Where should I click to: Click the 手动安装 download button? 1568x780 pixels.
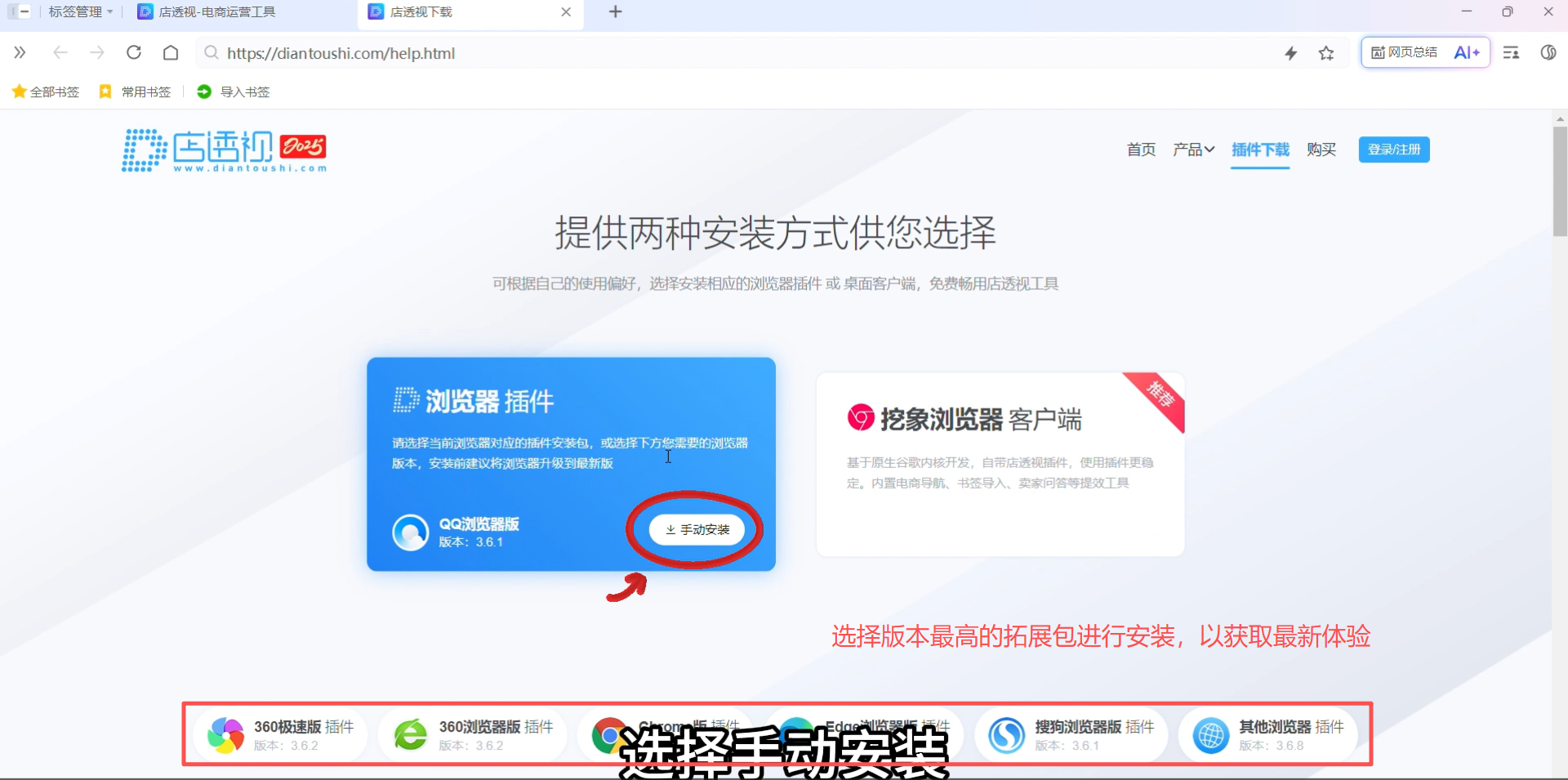tap(697, 529)
